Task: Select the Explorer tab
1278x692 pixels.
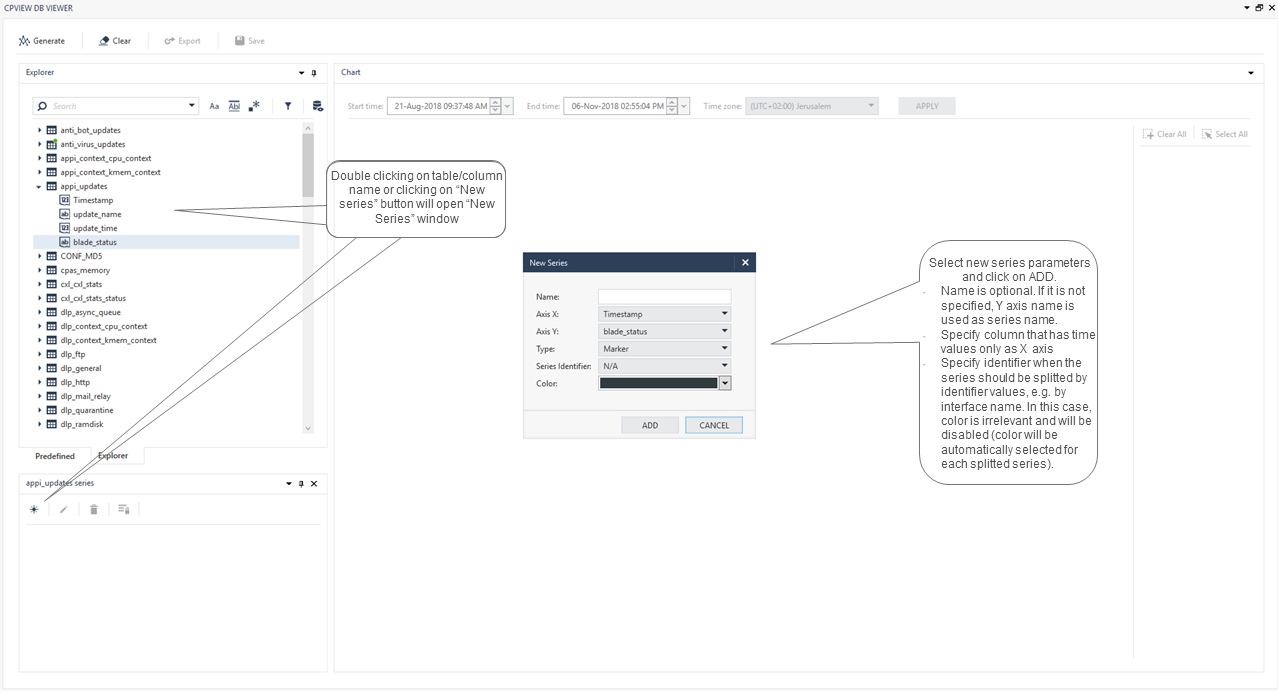Action: pyautogui.click(x=114, y=455)
